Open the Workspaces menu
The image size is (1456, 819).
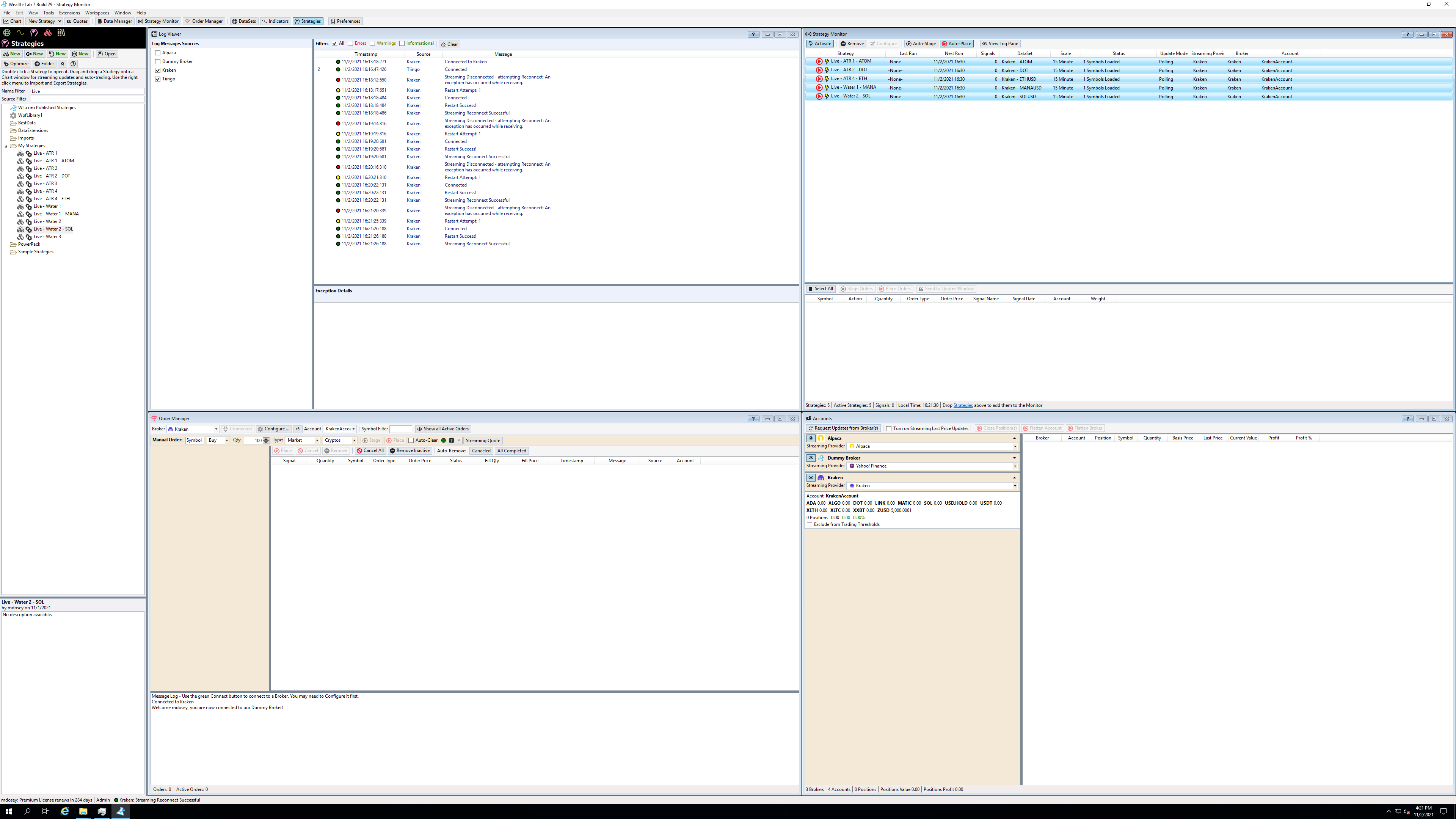(97, 13)
